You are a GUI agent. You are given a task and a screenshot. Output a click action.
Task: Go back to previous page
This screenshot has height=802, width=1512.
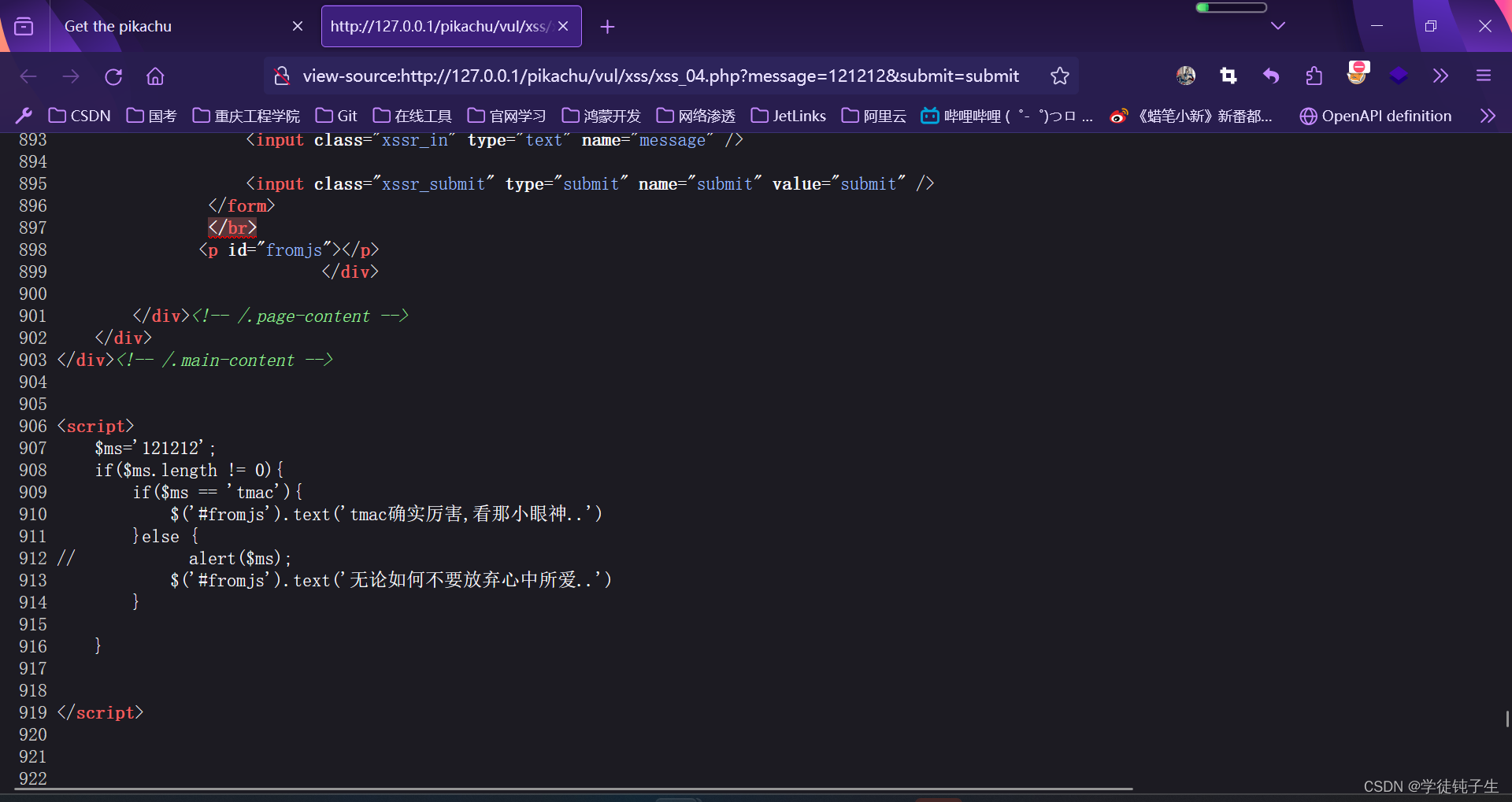click(x=28, y=76)
